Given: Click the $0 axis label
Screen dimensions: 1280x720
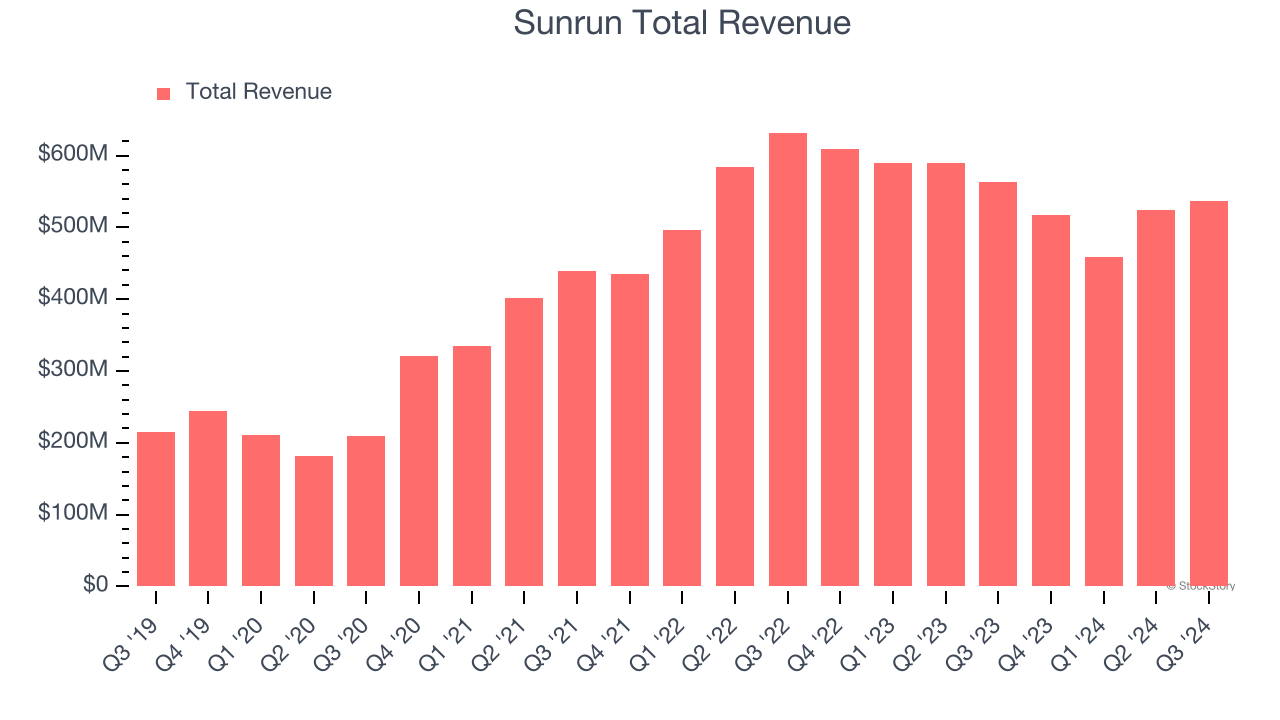Looking at the screenshot, I should 98,584.
